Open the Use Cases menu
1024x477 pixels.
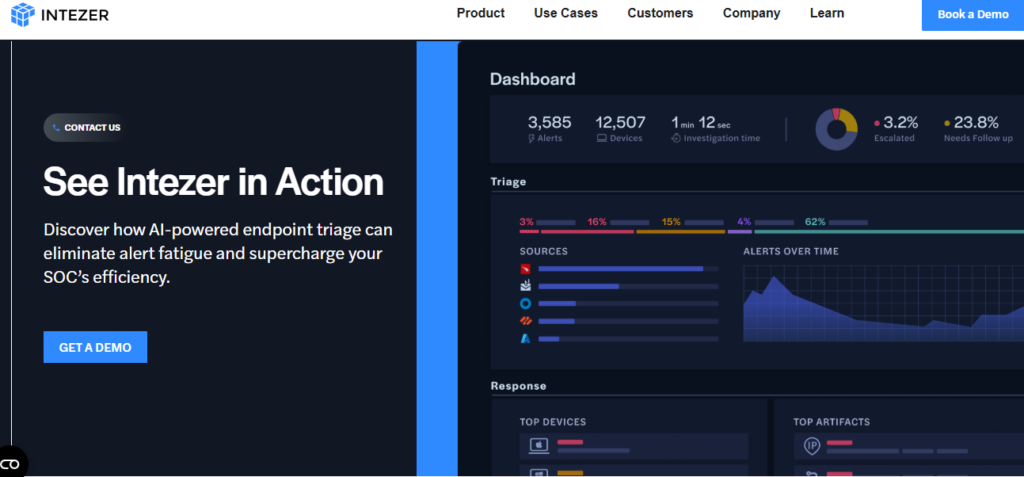pos(566,13)
